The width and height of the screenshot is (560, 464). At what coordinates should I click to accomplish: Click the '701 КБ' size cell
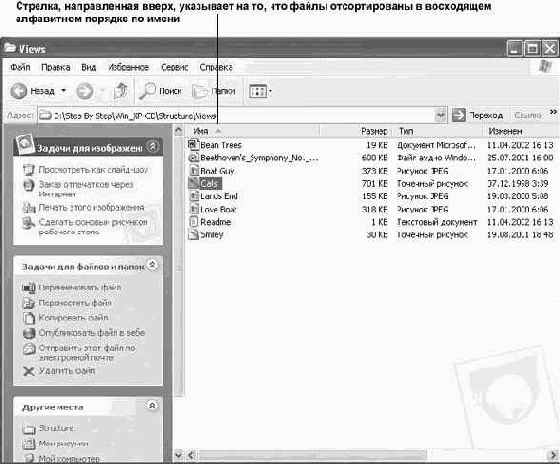(375, 183)
